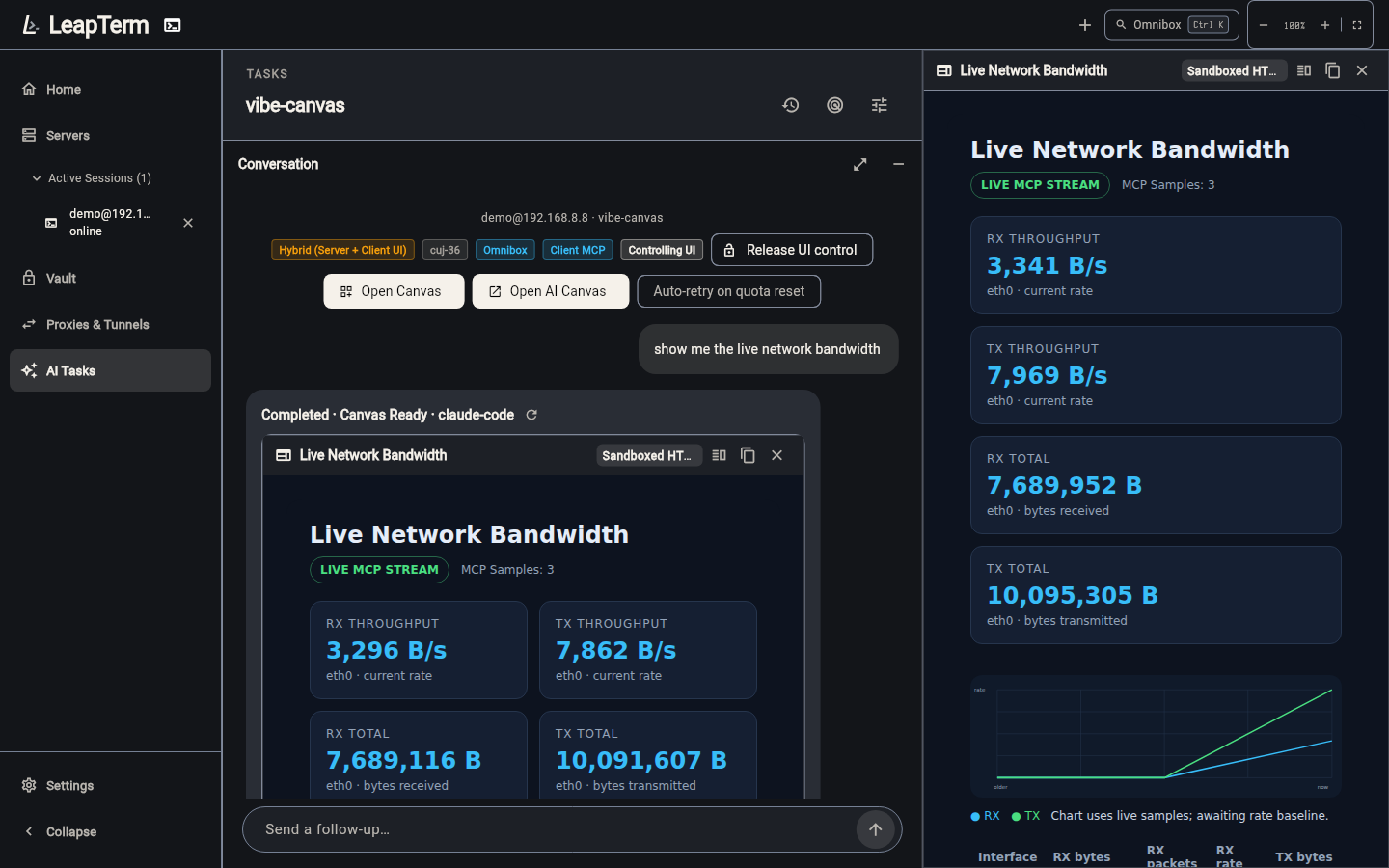Zoom out with the minus button
This screenshot has width=1389, height=868.
[x=1264, y=25]
